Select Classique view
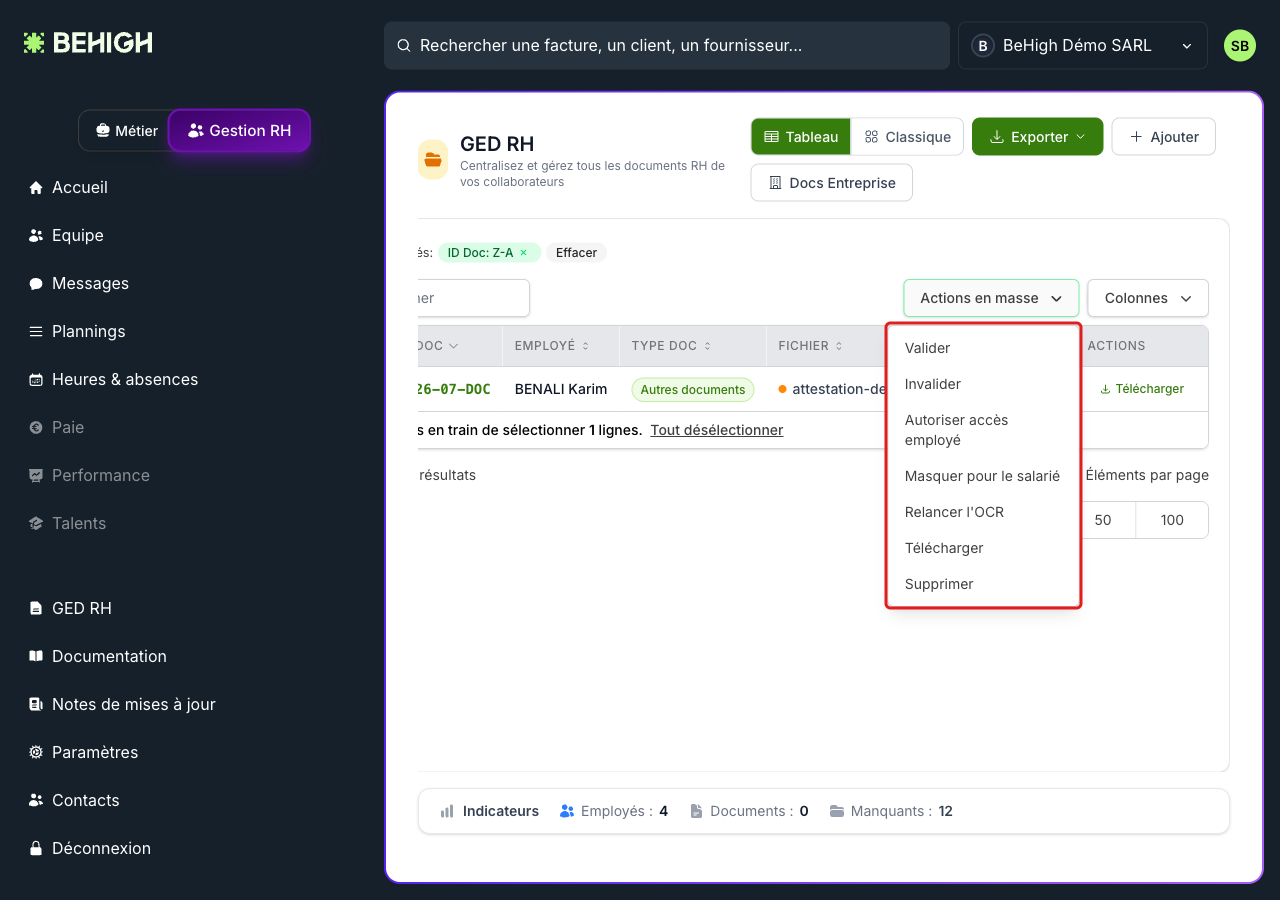The height and width of the screenshot is (900, 1280). [x=907, y=137]
